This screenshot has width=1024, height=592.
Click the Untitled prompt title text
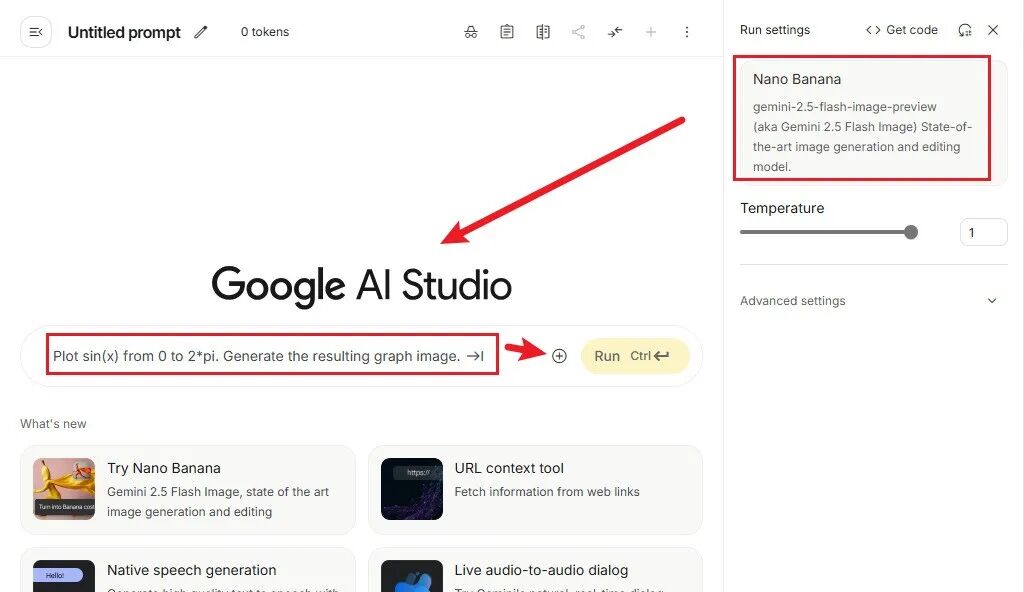124,32
